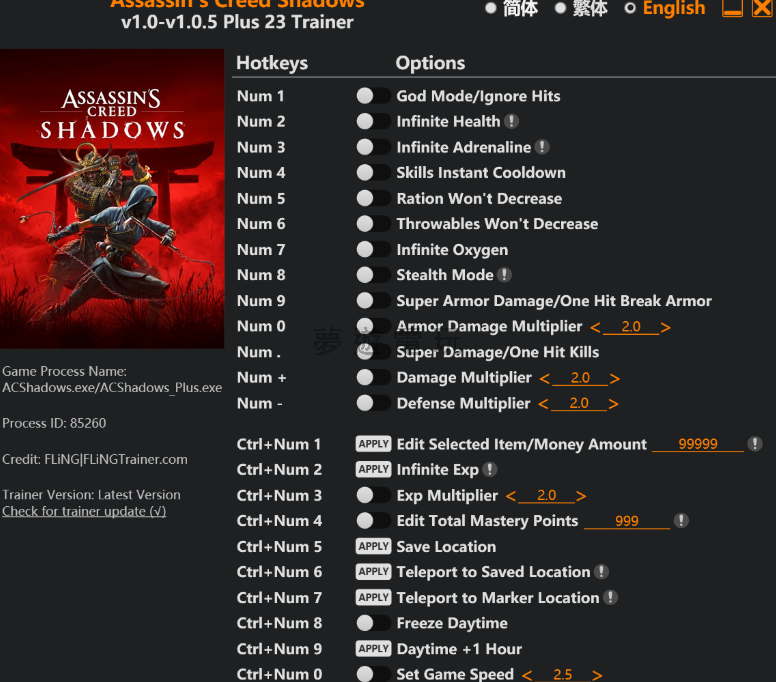Apply Teleport to Marker Location
This screenshot has width=776, height=682.
click(373, 597)
